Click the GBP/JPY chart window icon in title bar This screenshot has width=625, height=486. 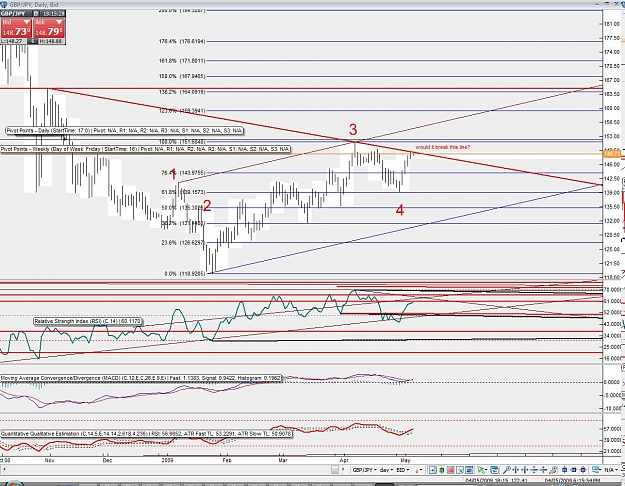pyautogui.click(x=4, y=4)
